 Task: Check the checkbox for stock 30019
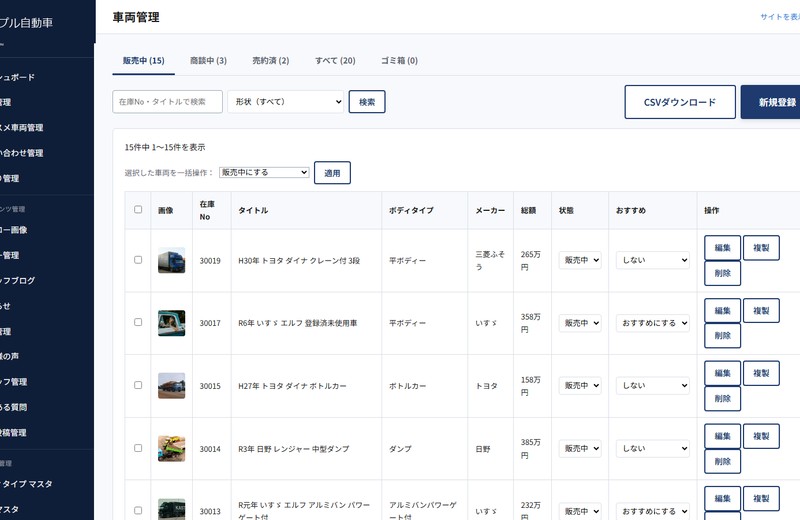(138, 260)
